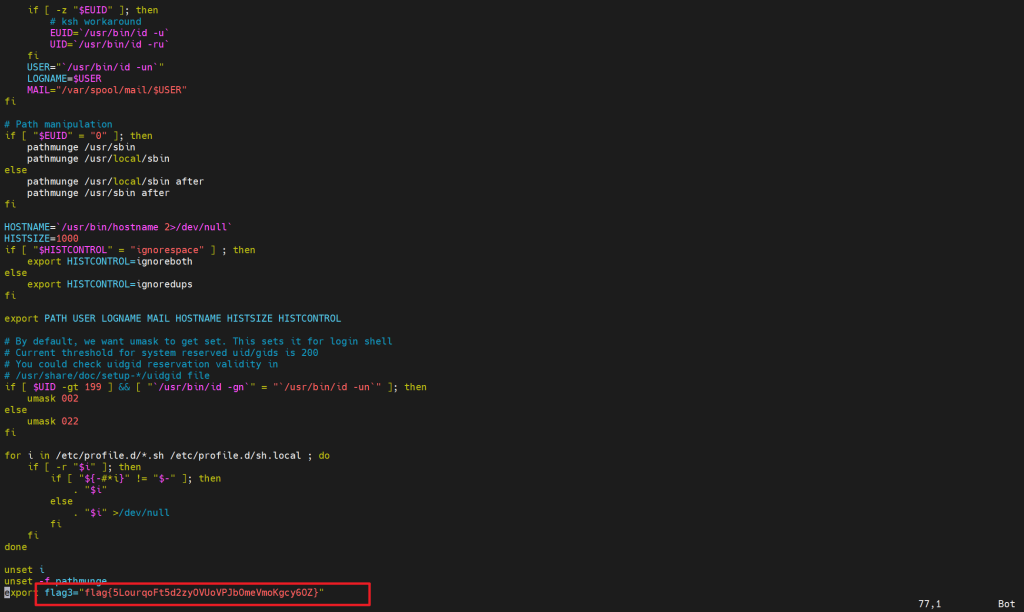
Task: Click the 'done' keyword ending the loop
Action: [15, 547]
